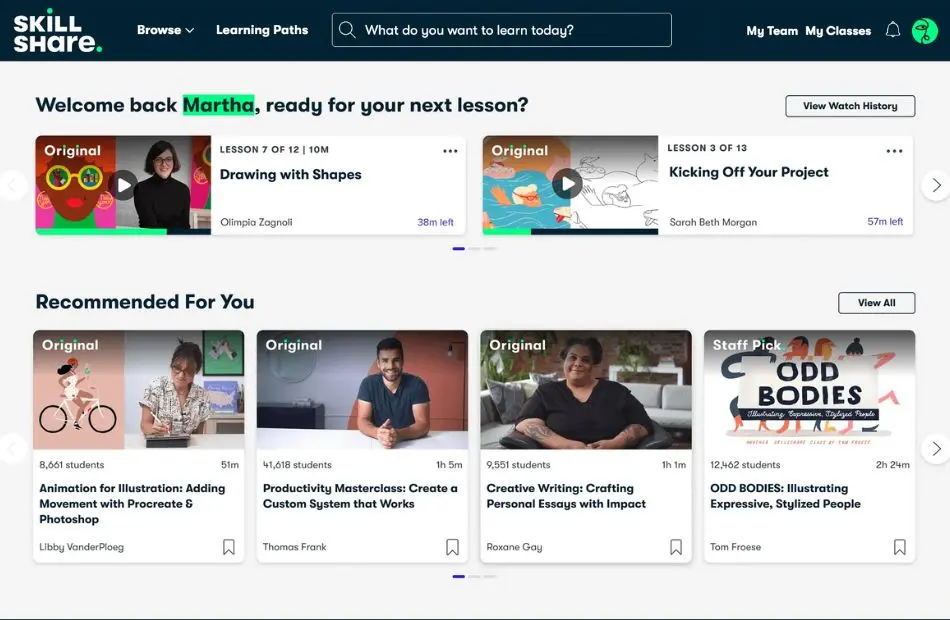This screenshot has height=620, width=950.
Task: Click the search magnifier icon
Action: pyautogui.click(x=347, y=29)
